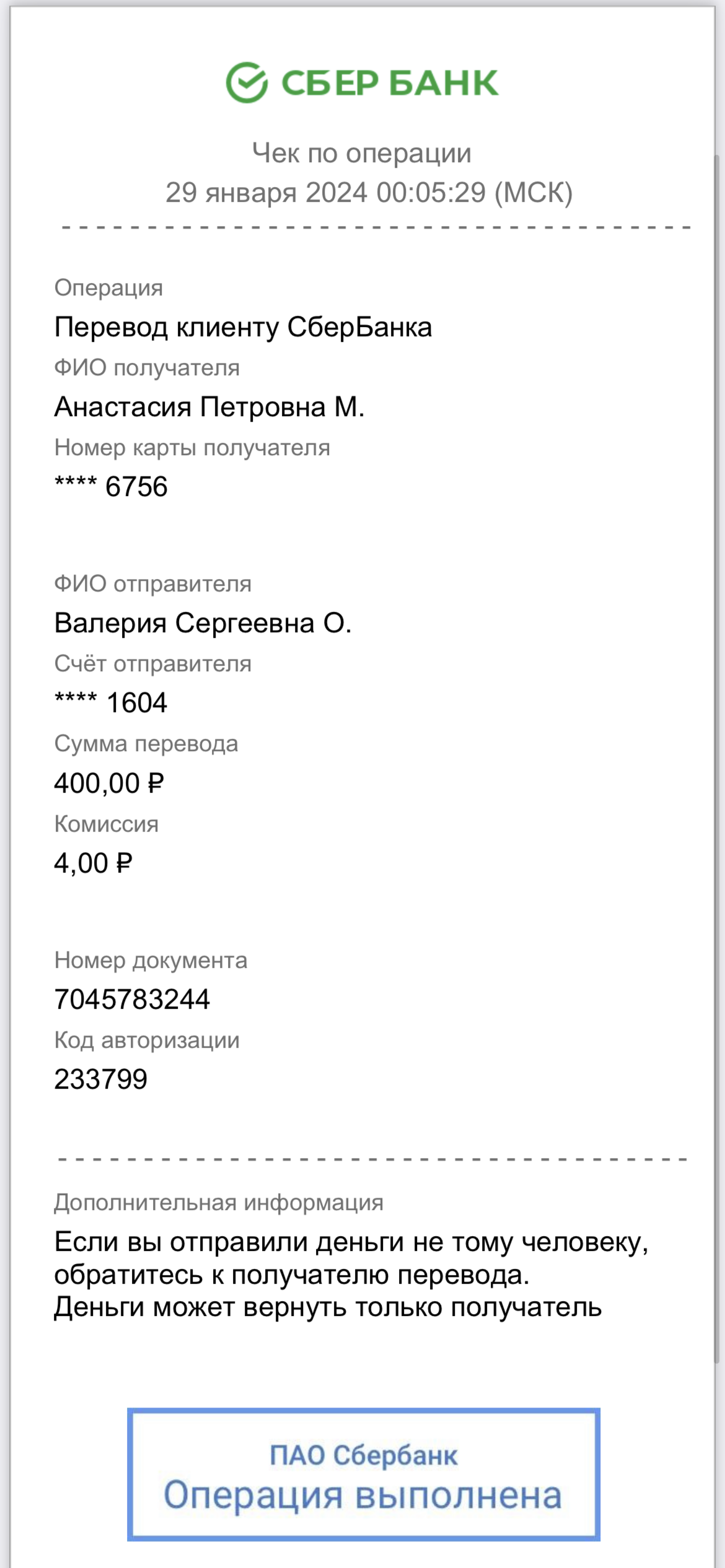This screenshot has width=725, height=1568.
Task: Click recipient name Анастасия Петровна М.
Action: click(x=209, y=407)
